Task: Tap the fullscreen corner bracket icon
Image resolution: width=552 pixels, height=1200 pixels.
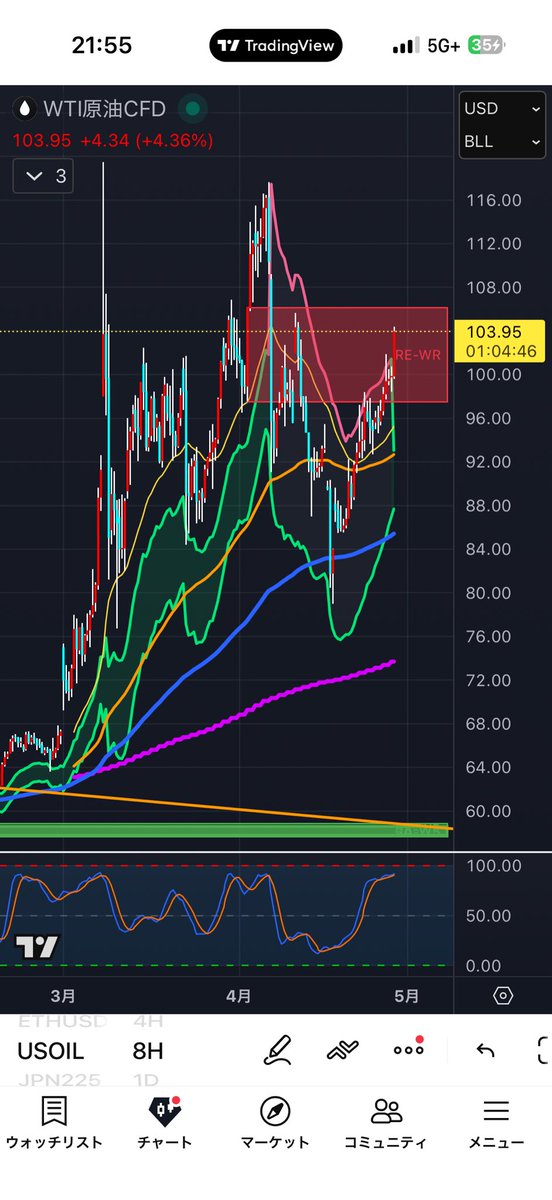Action: (x=544, y=1050)
